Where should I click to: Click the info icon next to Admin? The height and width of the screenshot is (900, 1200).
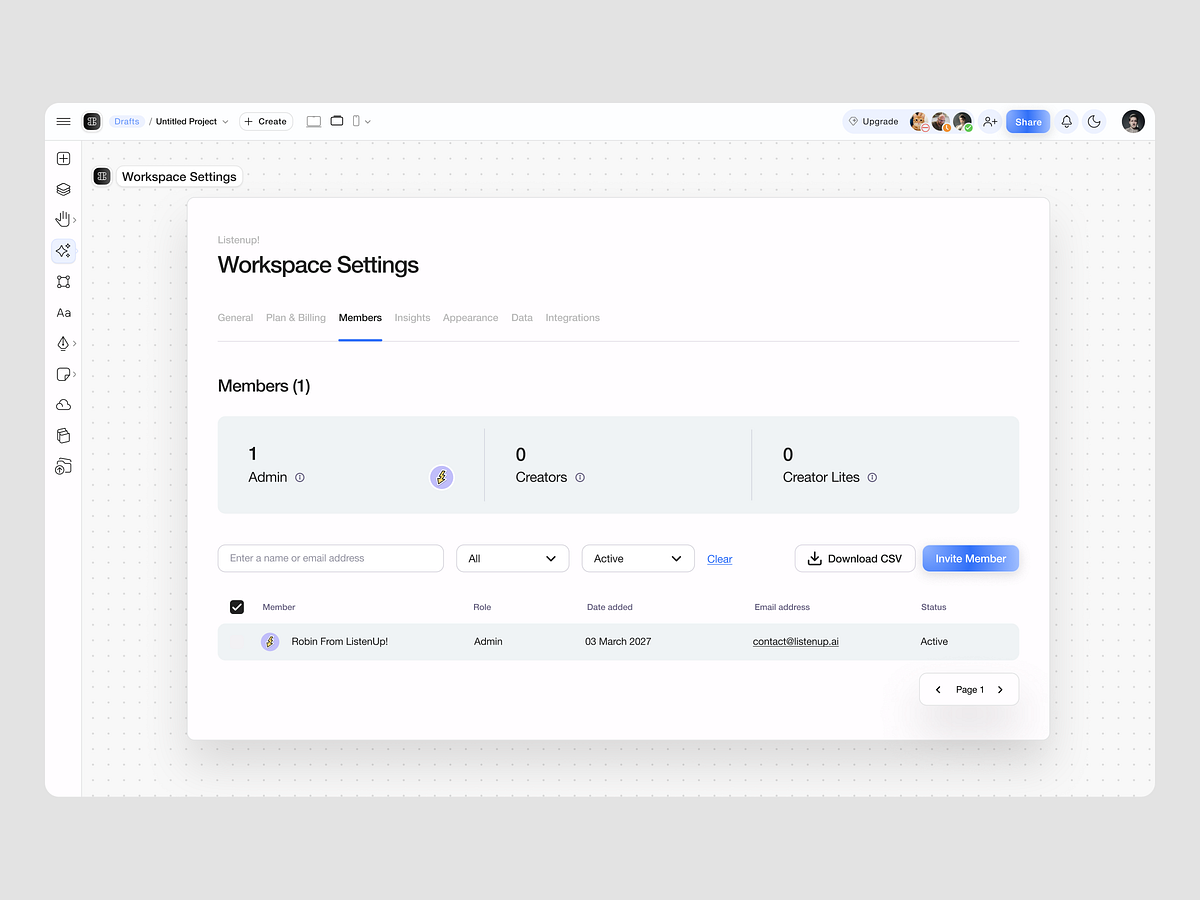[x=300, y=478]
